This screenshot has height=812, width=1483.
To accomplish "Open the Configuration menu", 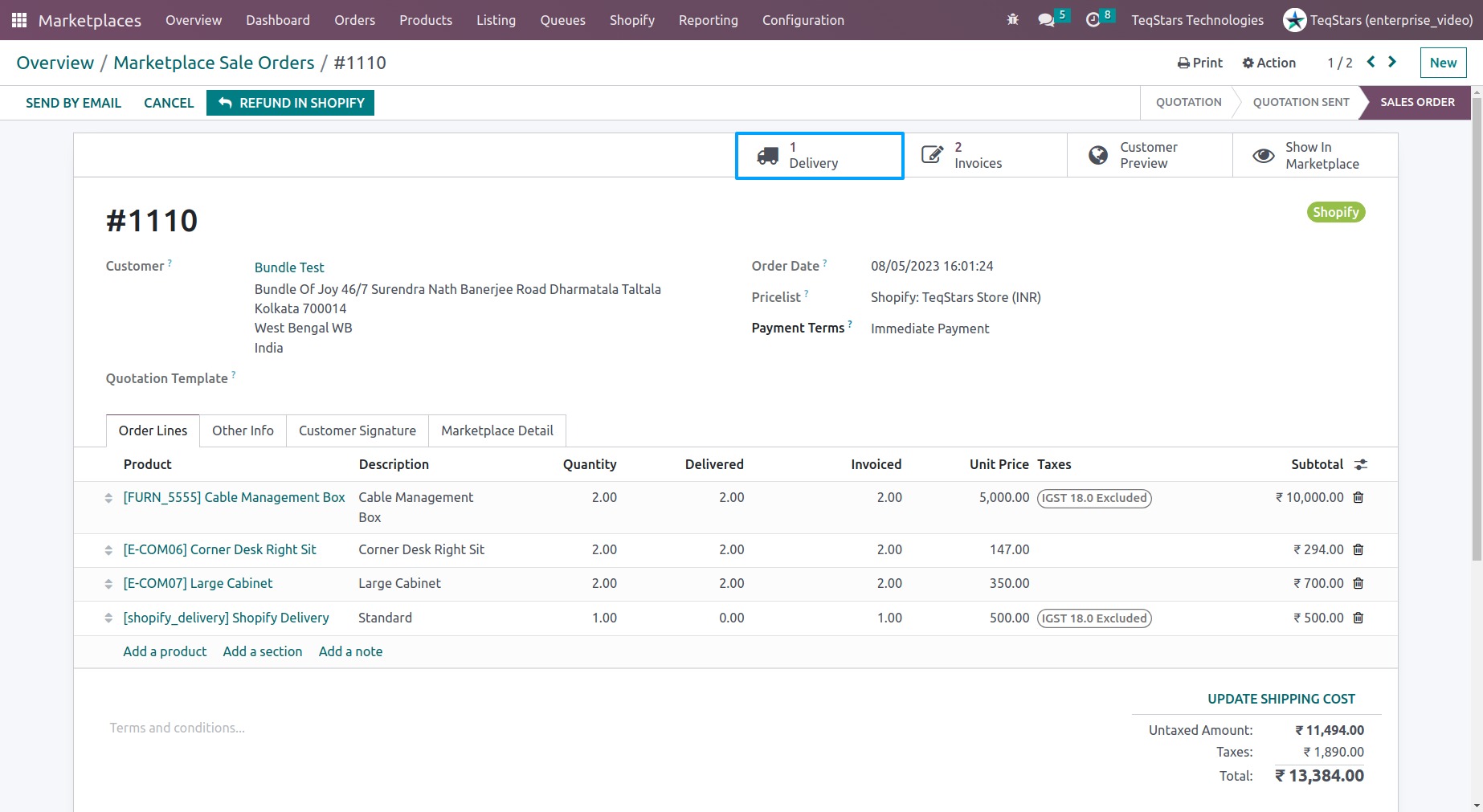I will click(803, 20).
